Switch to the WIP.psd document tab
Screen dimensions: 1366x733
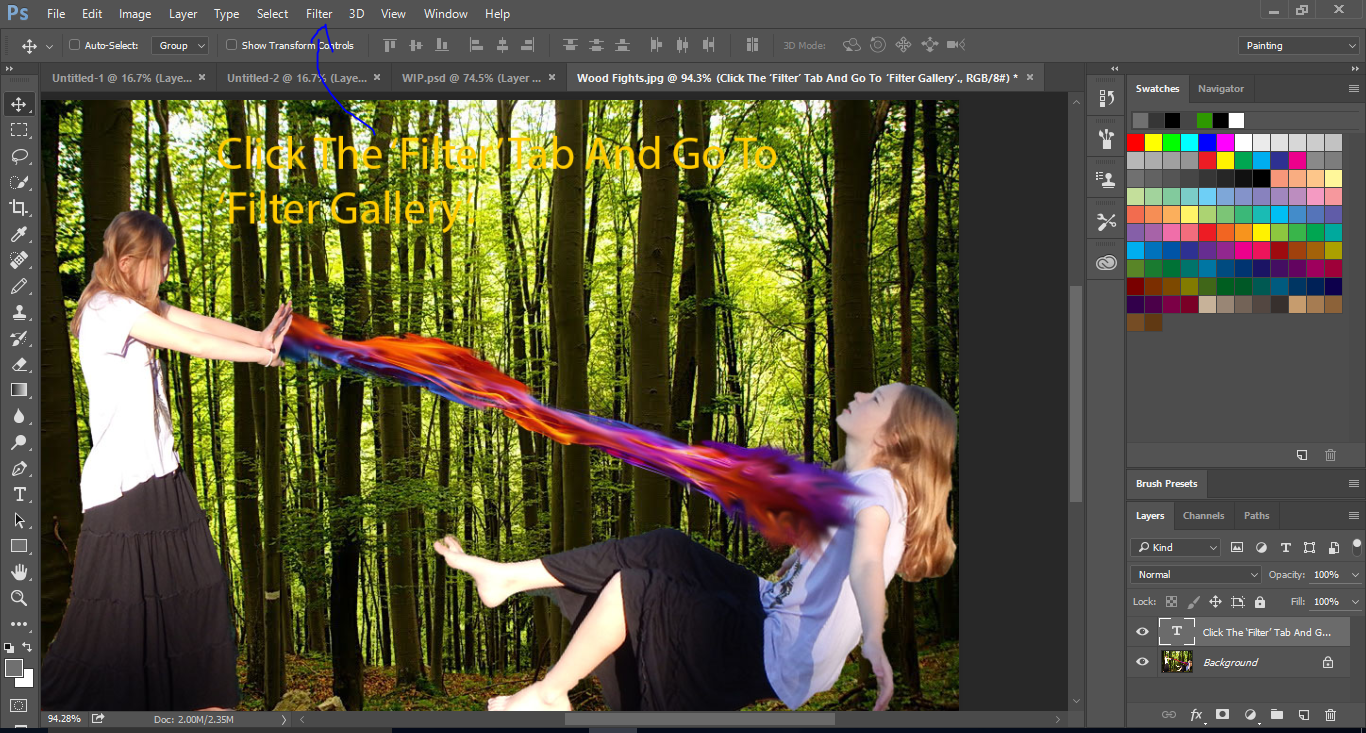[471, 78]
